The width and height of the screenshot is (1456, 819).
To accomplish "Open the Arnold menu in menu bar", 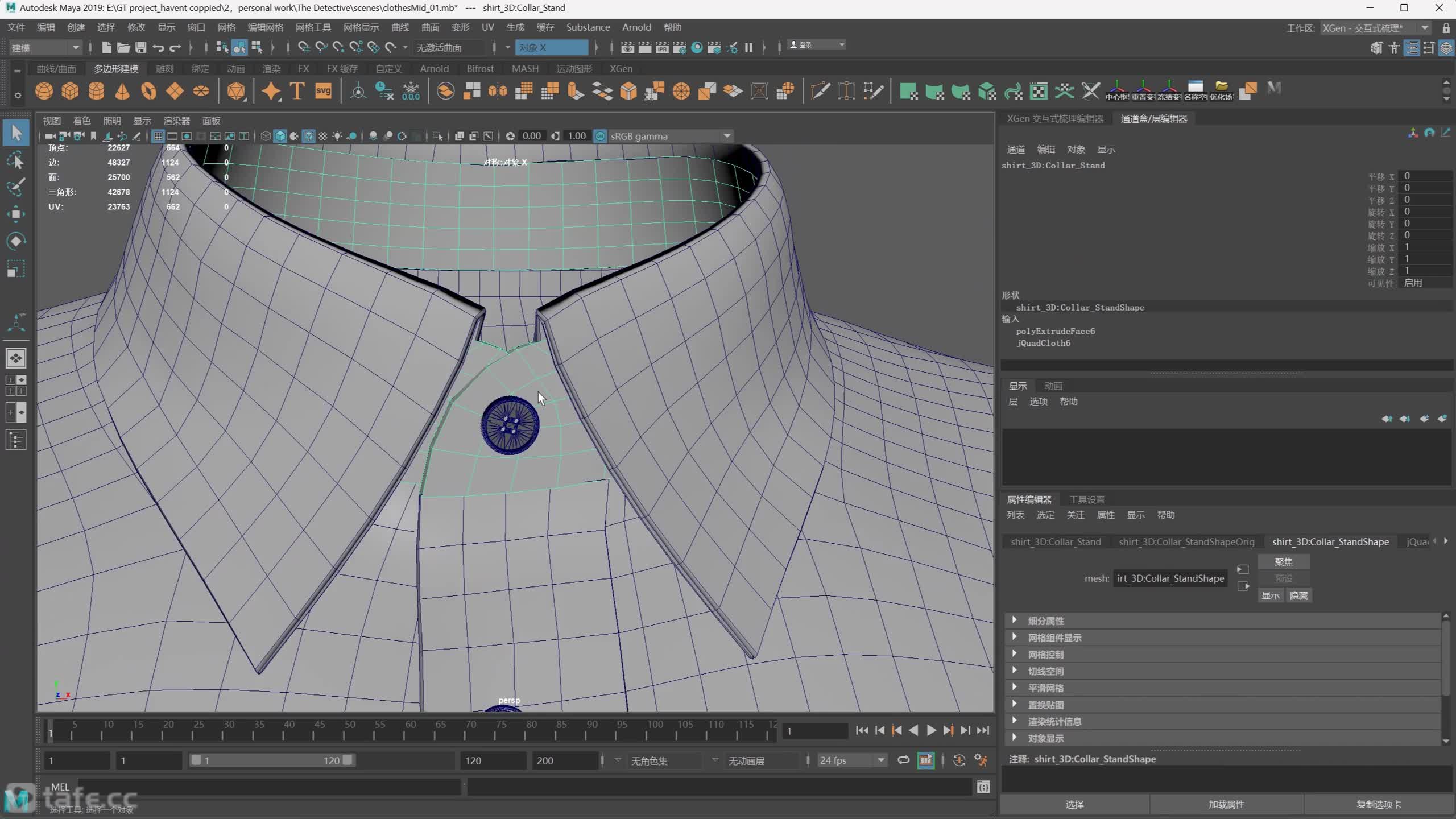I will (x=636, y=27).
